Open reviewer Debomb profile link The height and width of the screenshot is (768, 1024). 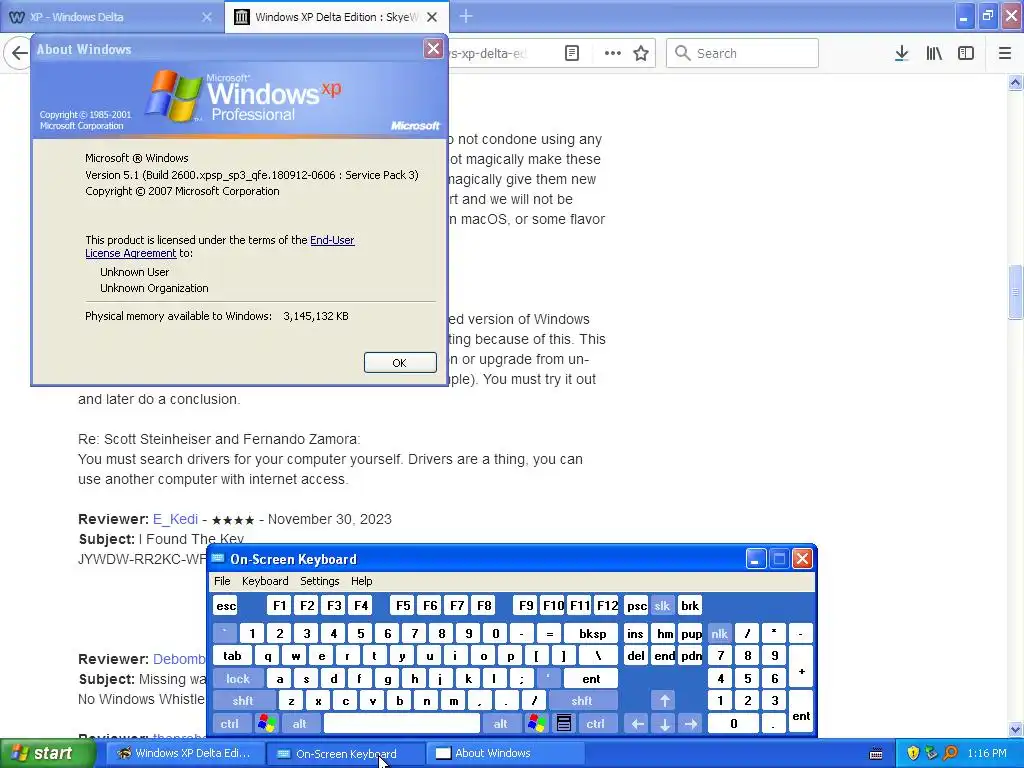click(179, 659)
